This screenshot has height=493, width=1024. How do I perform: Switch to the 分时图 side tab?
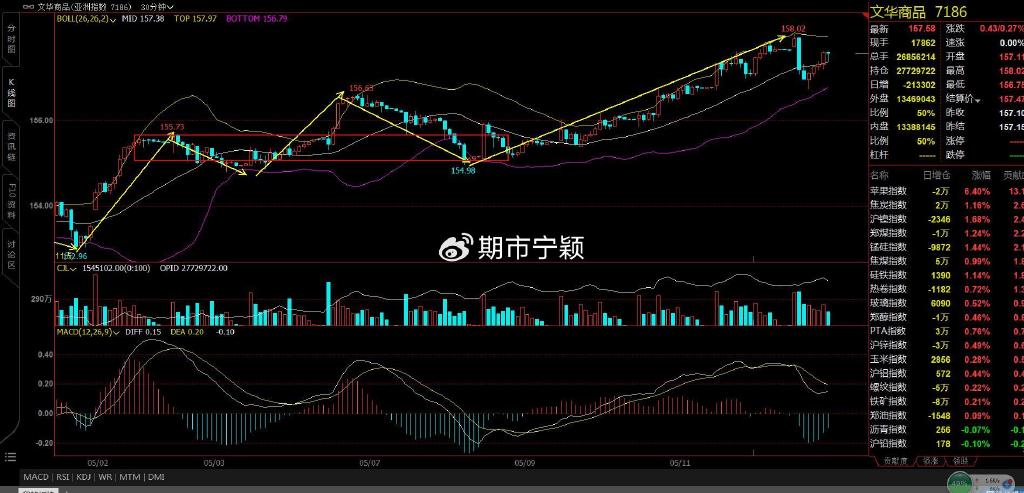(x=11, y=41)
